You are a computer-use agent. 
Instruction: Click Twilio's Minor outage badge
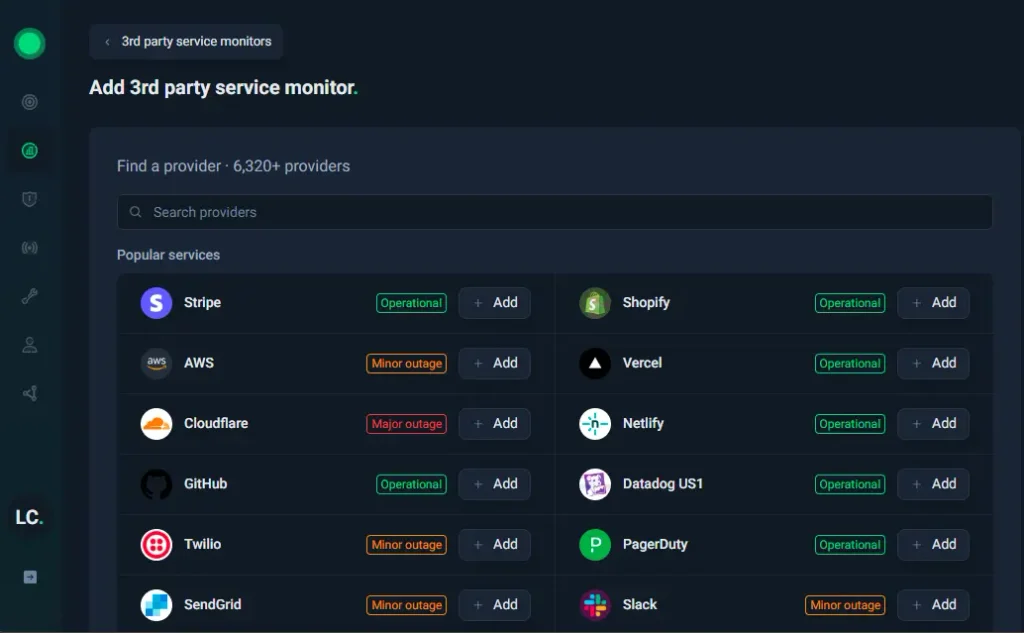pos(406,545)
